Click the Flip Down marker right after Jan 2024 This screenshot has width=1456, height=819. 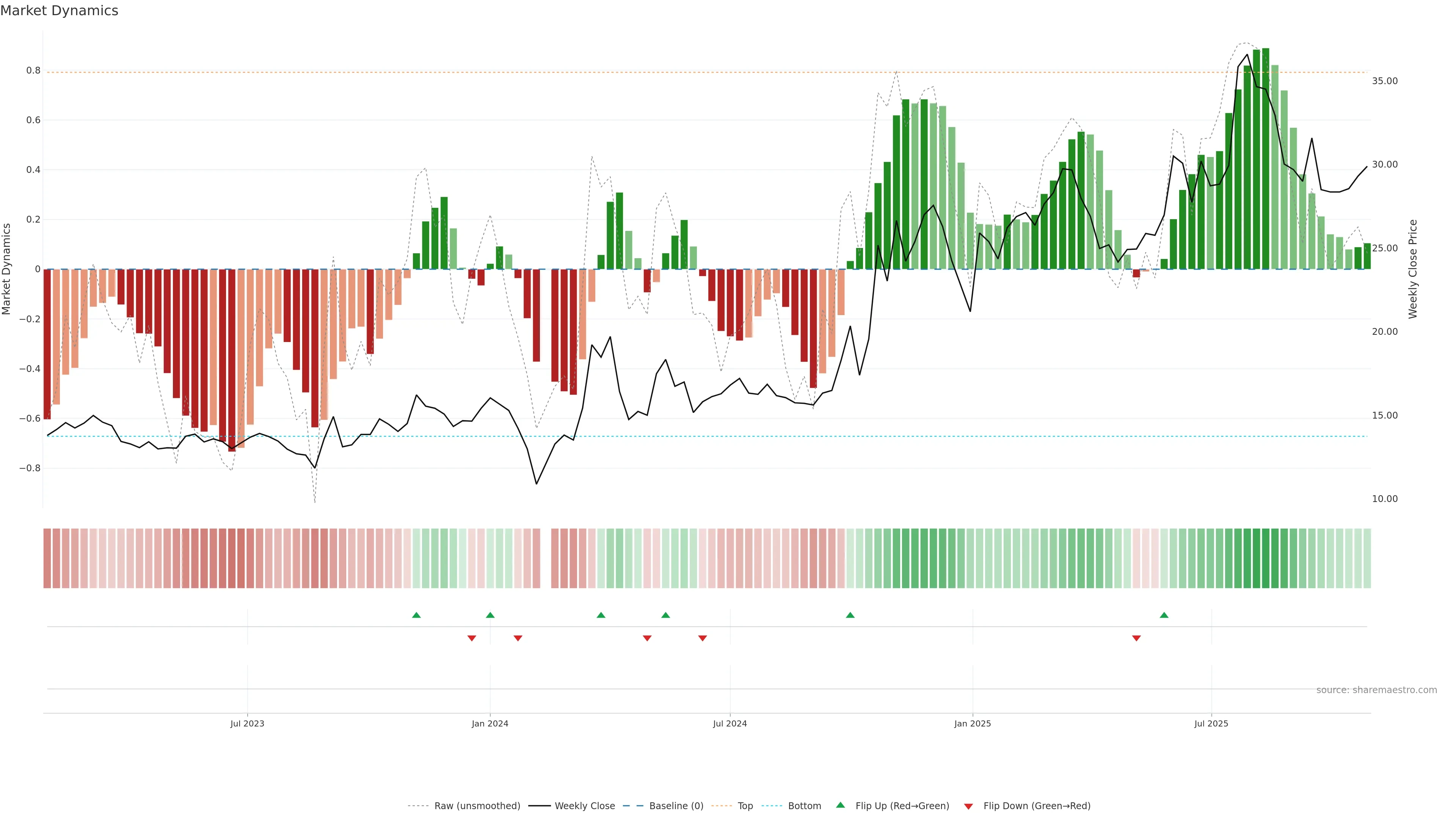tap(518, 638)
